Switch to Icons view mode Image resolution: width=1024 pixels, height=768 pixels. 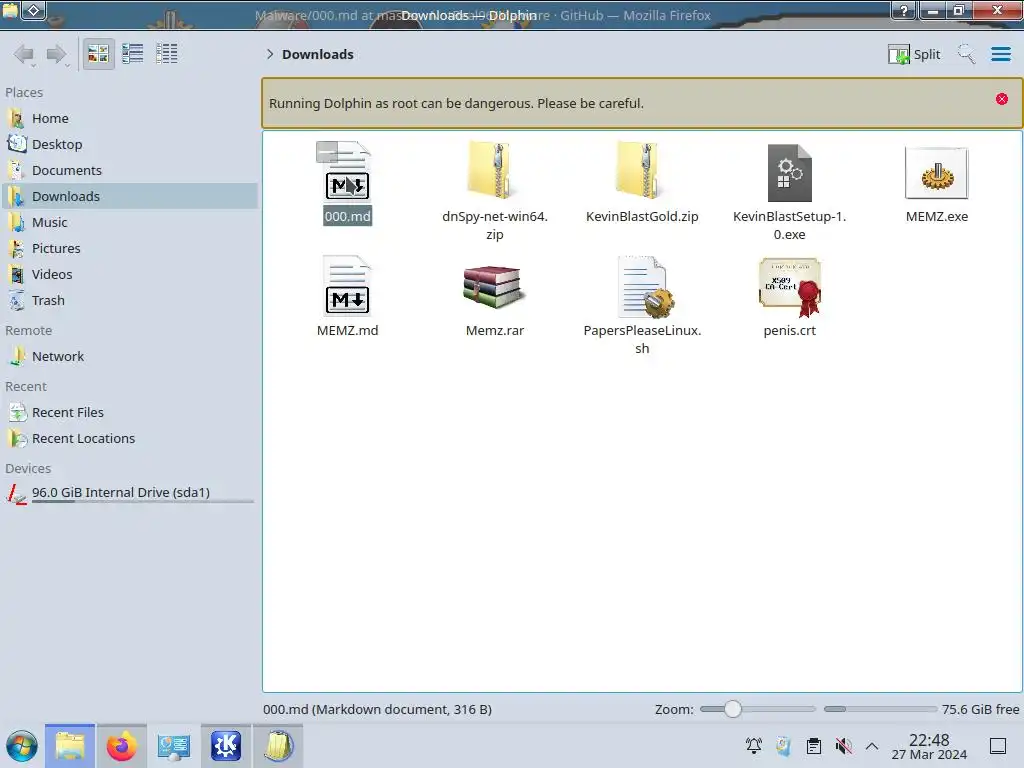click(x=99, y=54)
